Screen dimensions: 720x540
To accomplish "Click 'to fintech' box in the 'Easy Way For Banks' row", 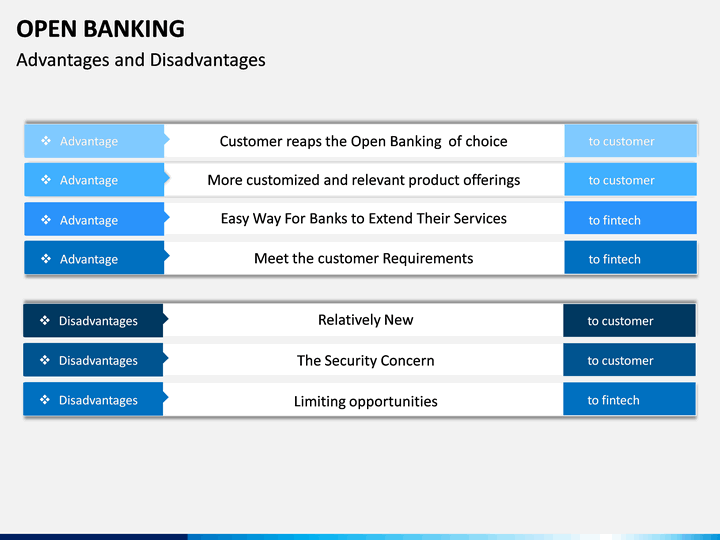I will [630, 218].
